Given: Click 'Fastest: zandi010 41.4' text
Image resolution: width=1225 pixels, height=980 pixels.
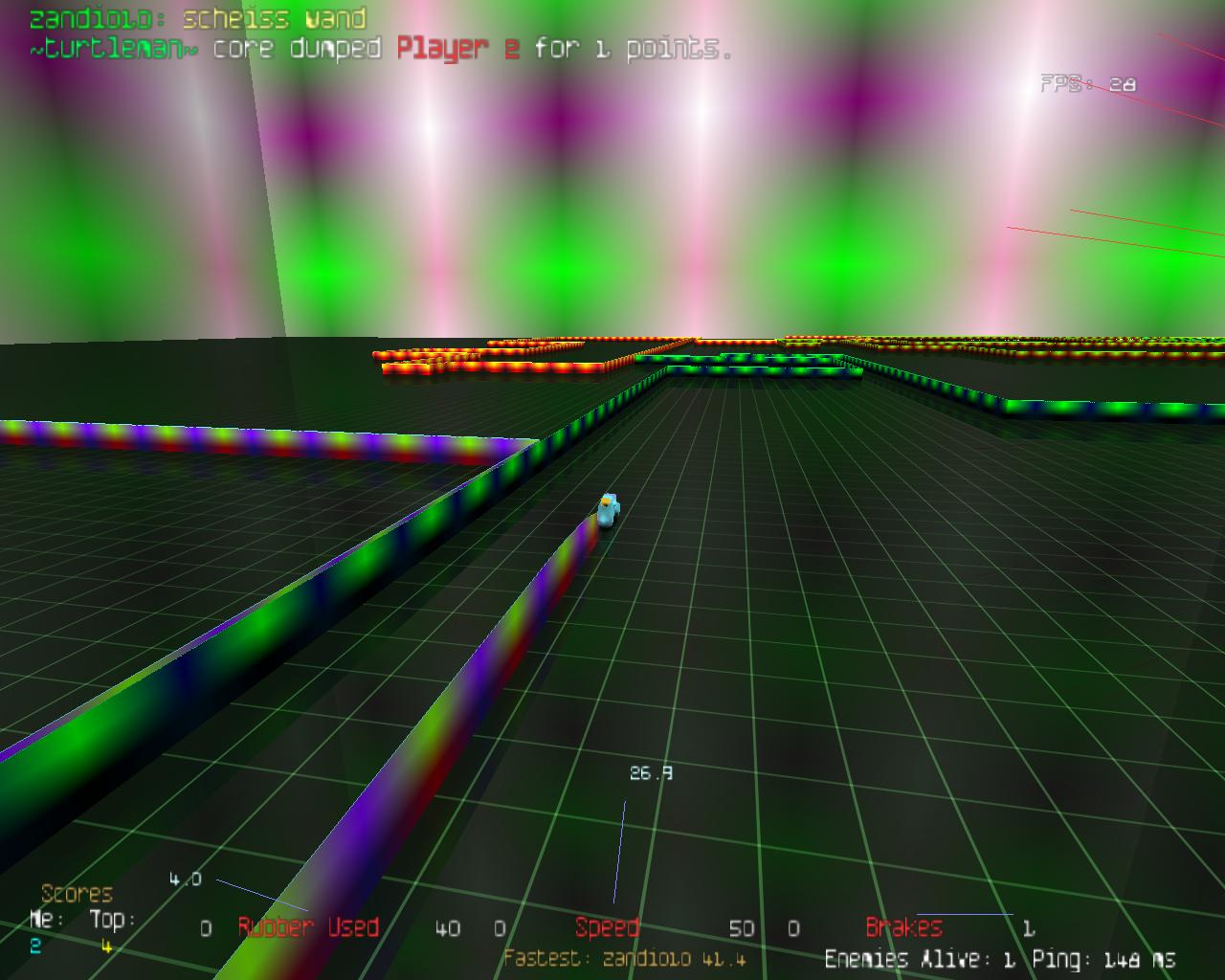Looking at the screenshot, I should (x=624, y=958).
